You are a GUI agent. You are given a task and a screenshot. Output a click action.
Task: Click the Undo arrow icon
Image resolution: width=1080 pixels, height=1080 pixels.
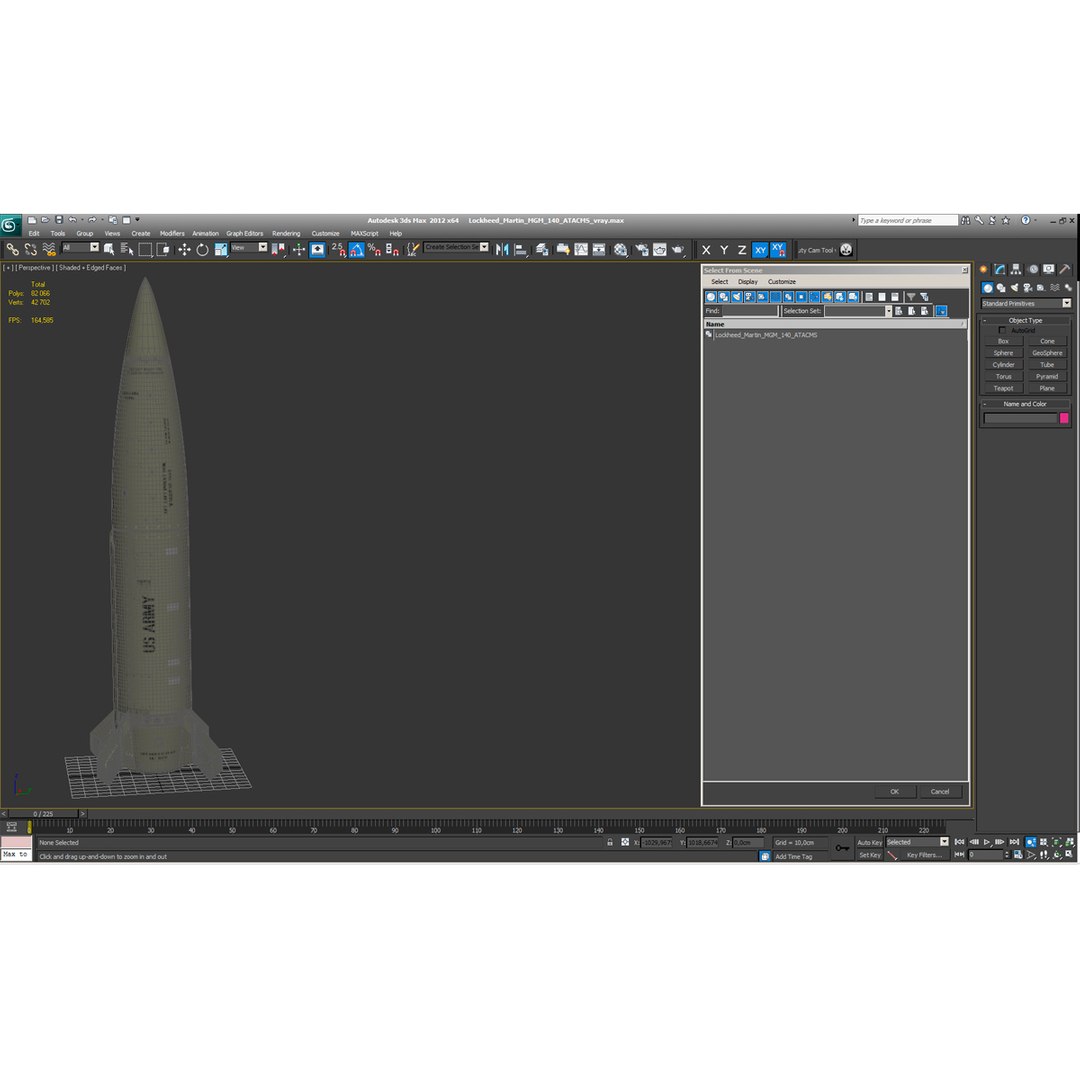[x=72, y=220]
